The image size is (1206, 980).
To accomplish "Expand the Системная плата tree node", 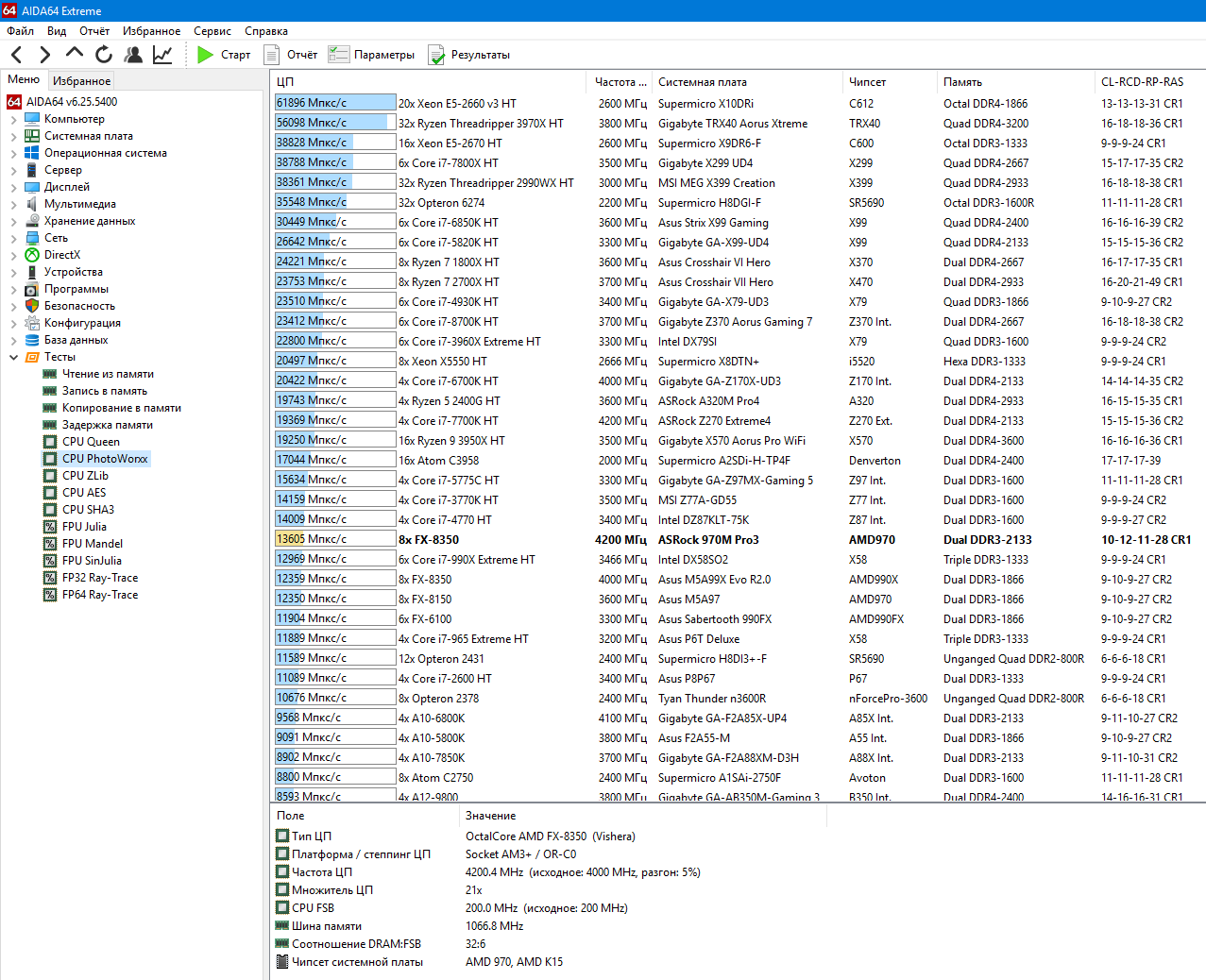I will [13, 137].
